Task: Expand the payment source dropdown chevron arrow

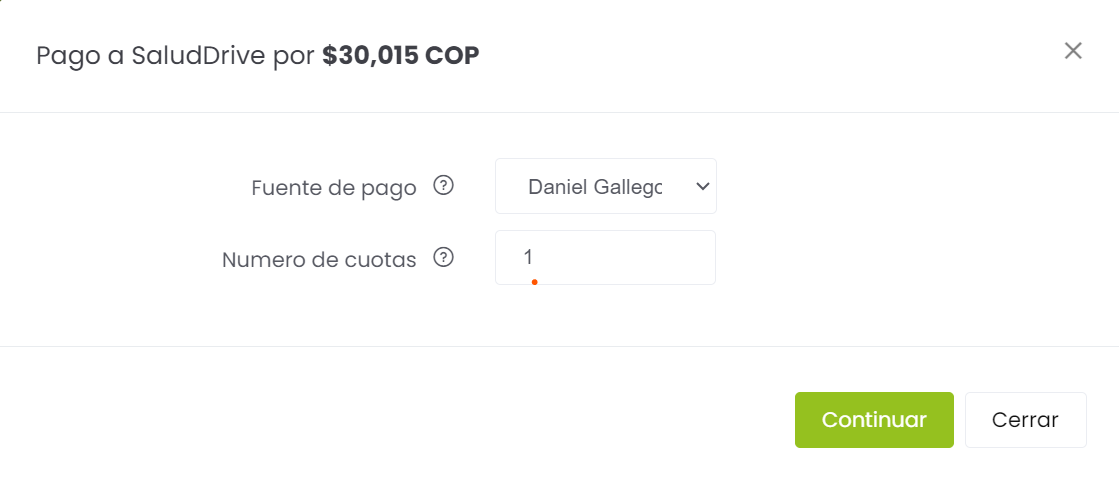Action: click(702, 186)
